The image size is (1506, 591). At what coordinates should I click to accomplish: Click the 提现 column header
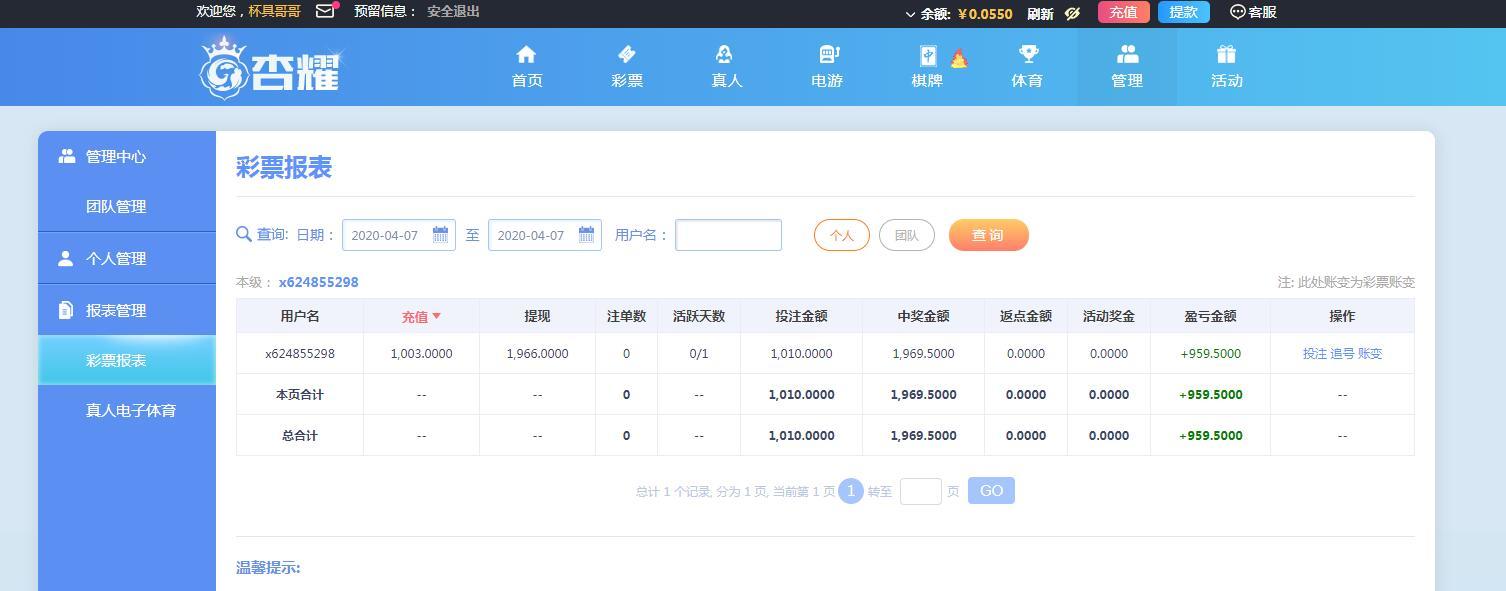click(x=537, y=316)
